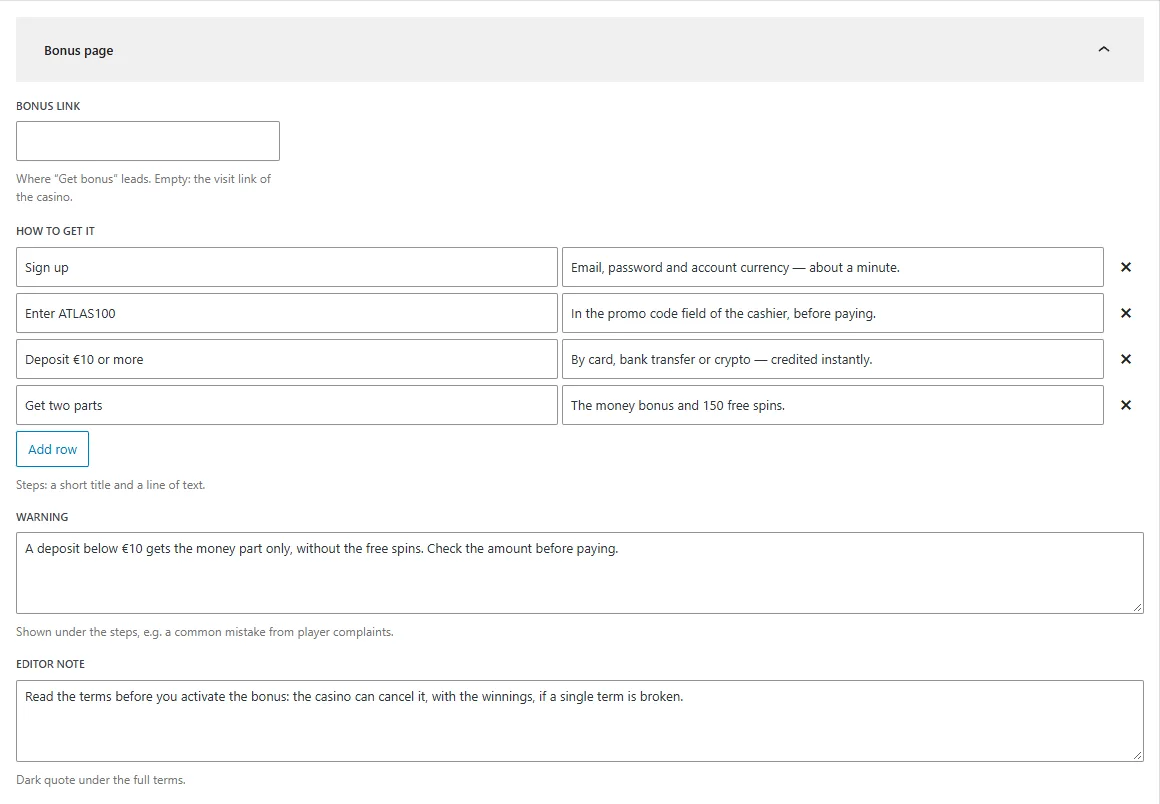
Task: Edit the "By card, bank transfer or crypto" description
Action: pyautogui.click(x=832, y=359)
